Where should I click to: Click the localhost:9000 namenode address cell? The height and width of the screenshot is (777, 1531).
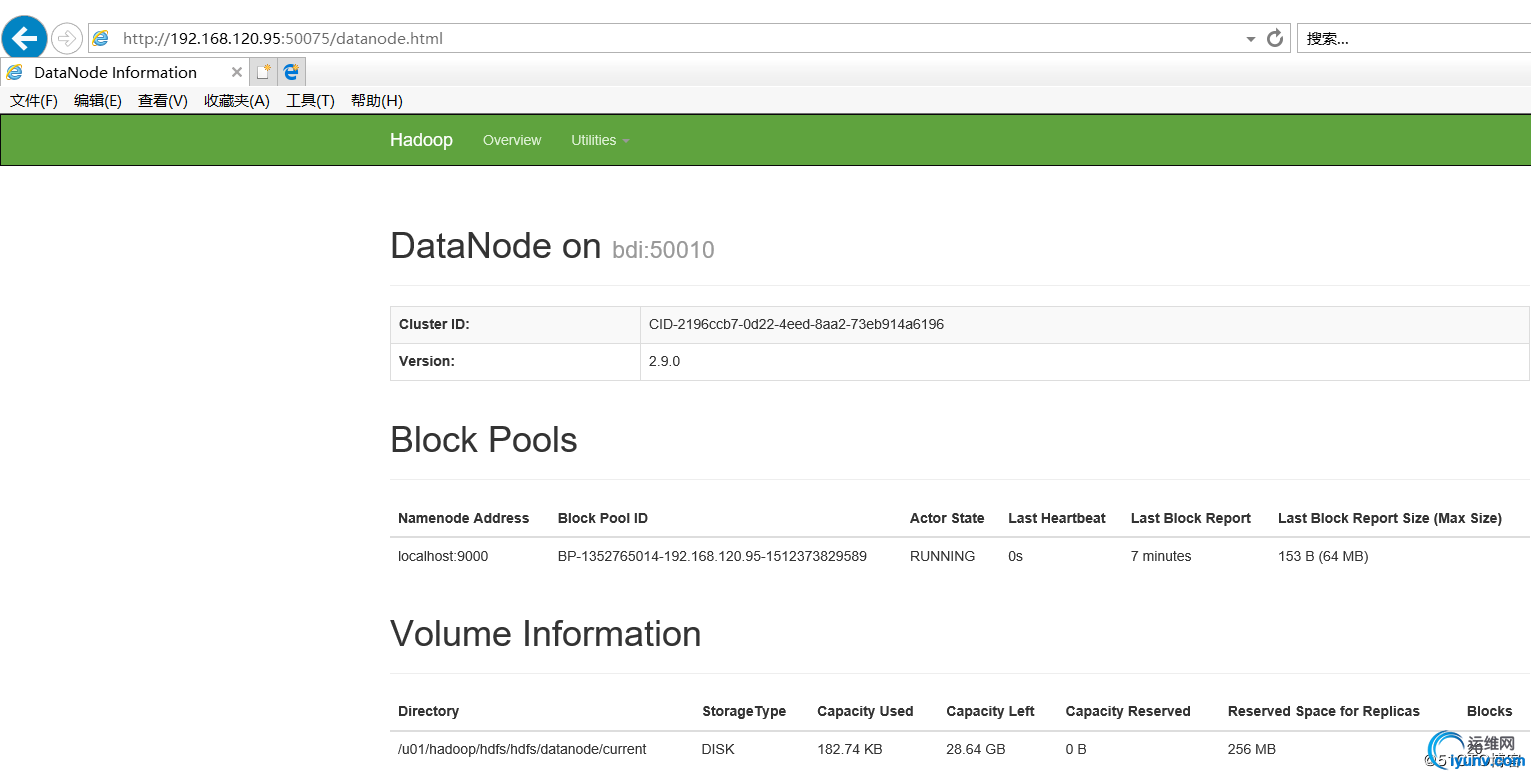tap(443, 556)
